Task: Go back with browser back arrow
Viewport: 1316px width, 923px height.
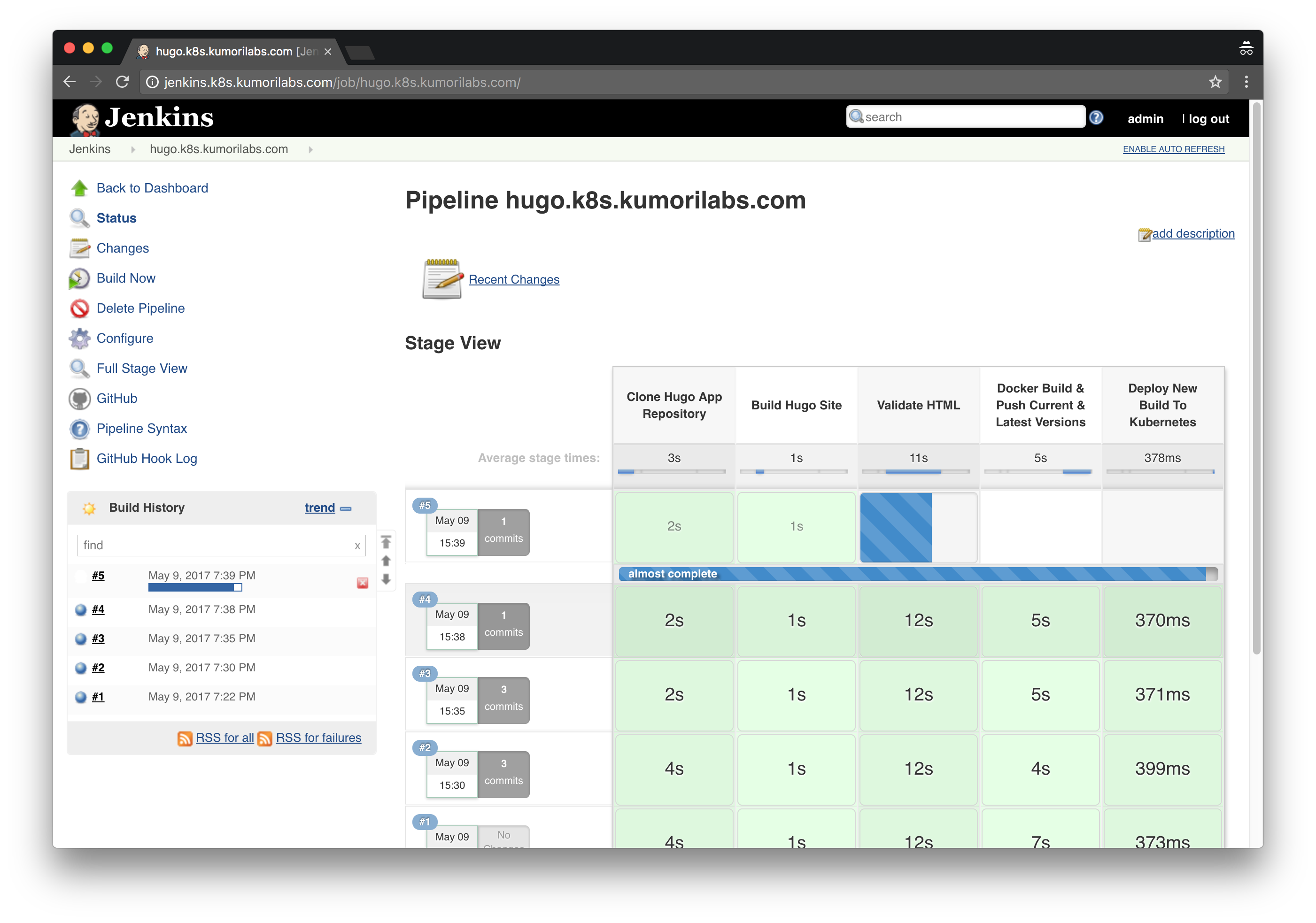Action: tap(70, 82)
